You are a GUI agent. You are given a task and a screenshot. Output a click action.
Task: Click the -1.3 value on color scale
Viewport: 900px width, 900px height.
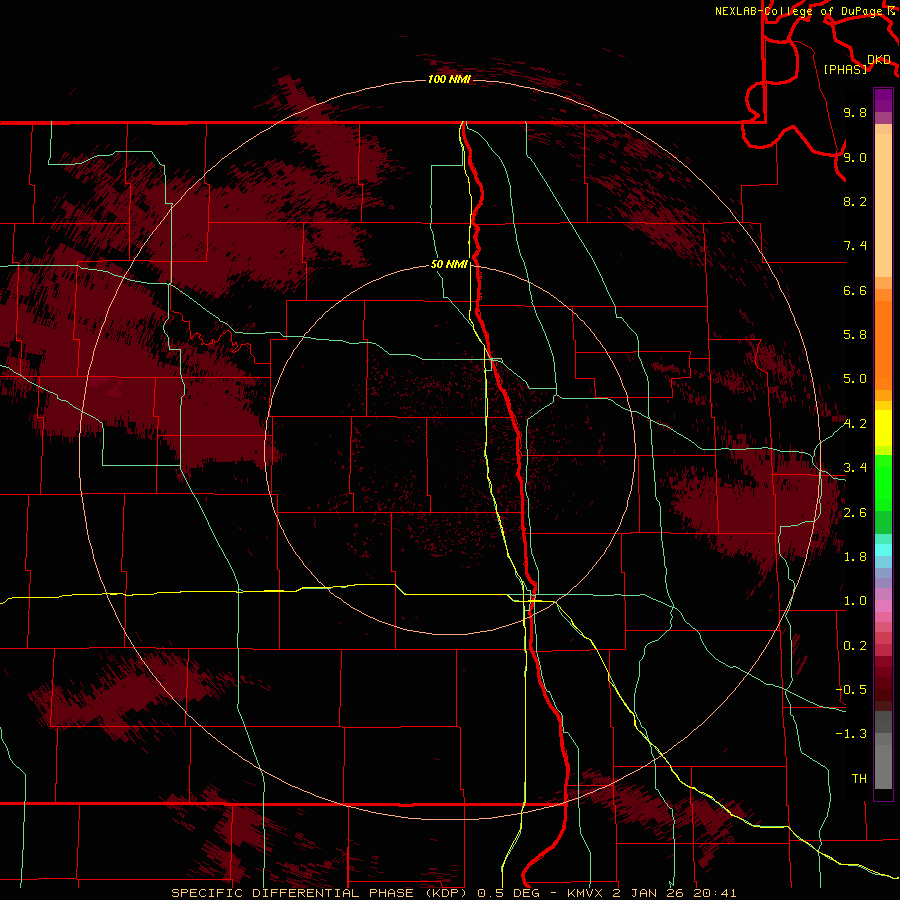tap(851, 734)
